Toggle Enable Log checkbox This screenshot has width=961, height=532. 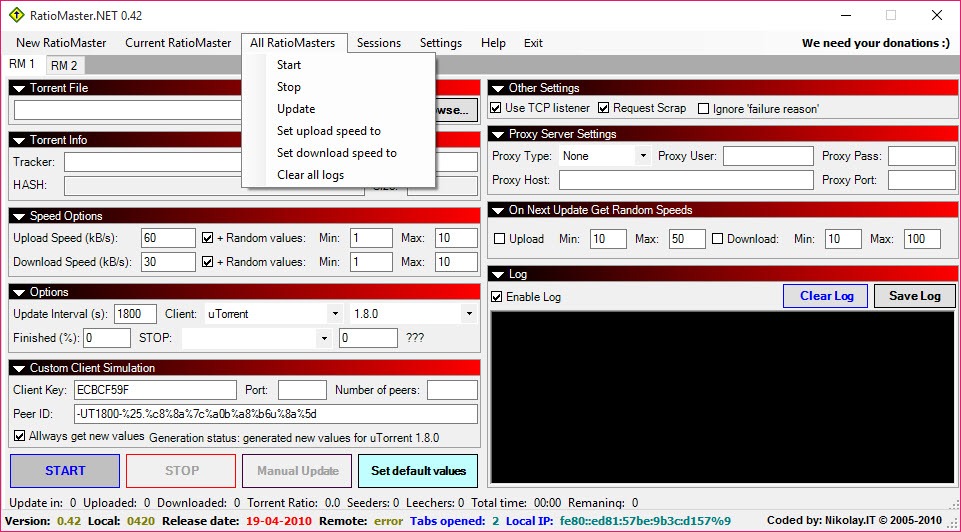tap(497, 297)
